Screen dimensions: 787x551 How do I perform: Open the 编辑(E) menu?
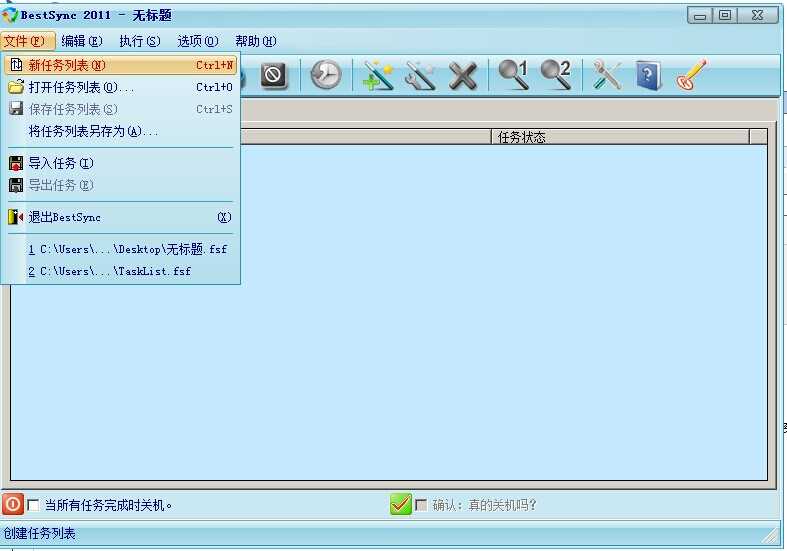click(82, 41)
